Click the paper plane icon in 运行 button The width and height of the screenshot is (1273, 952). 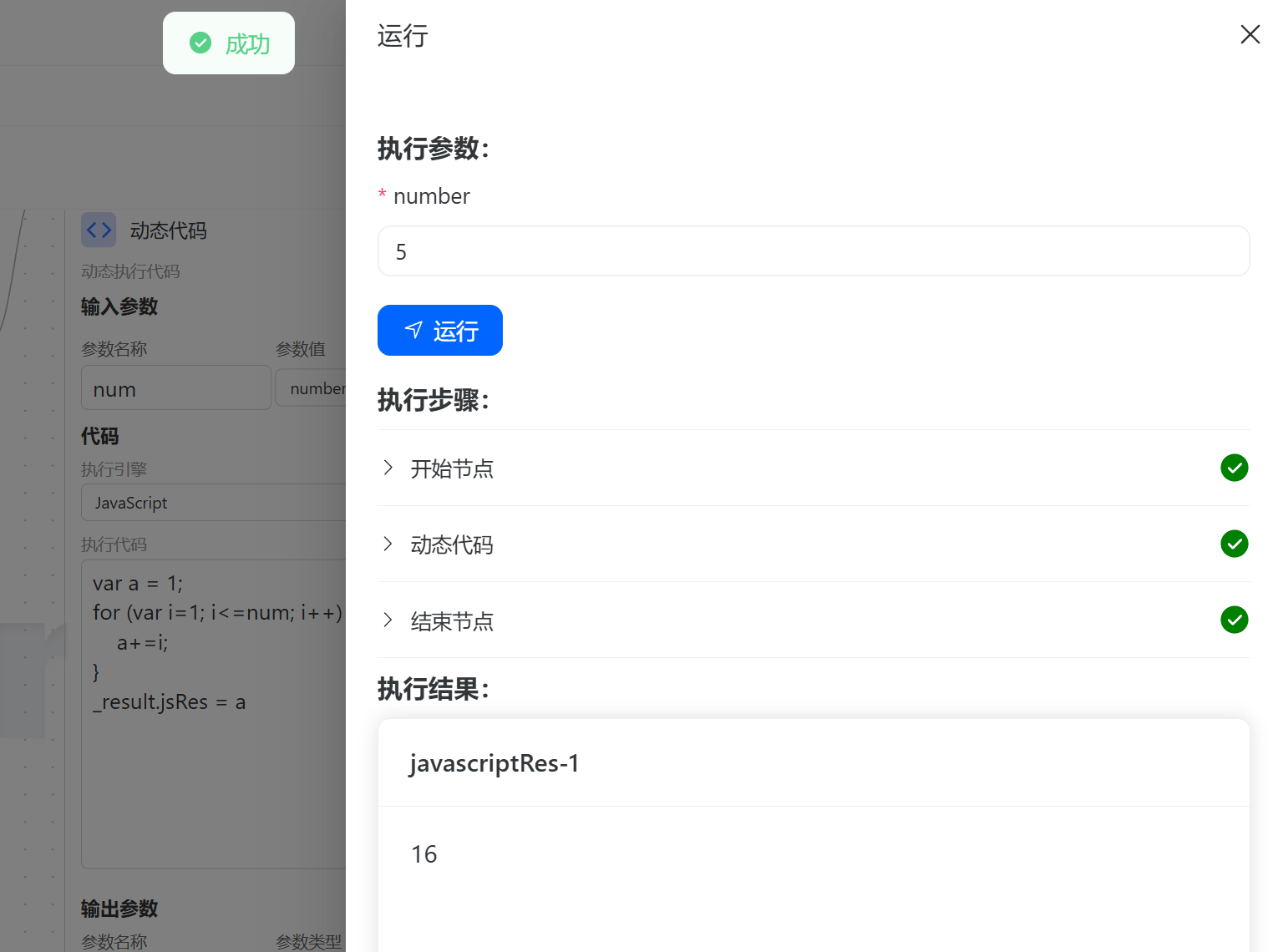[x=413, y=330]
